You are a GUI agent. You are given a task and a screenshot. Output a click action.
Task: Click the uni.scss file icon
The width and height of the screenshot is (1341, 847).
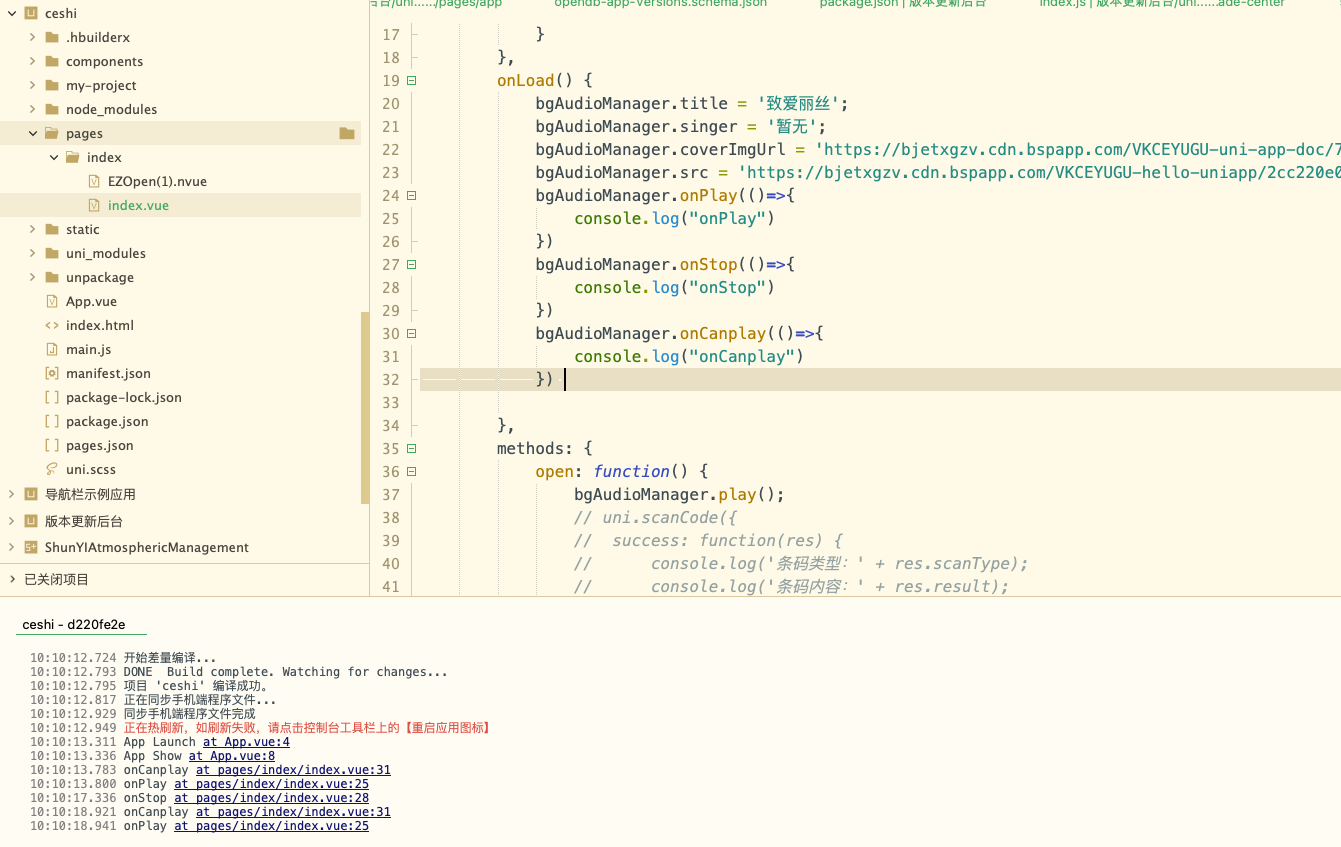click(52, 469)
